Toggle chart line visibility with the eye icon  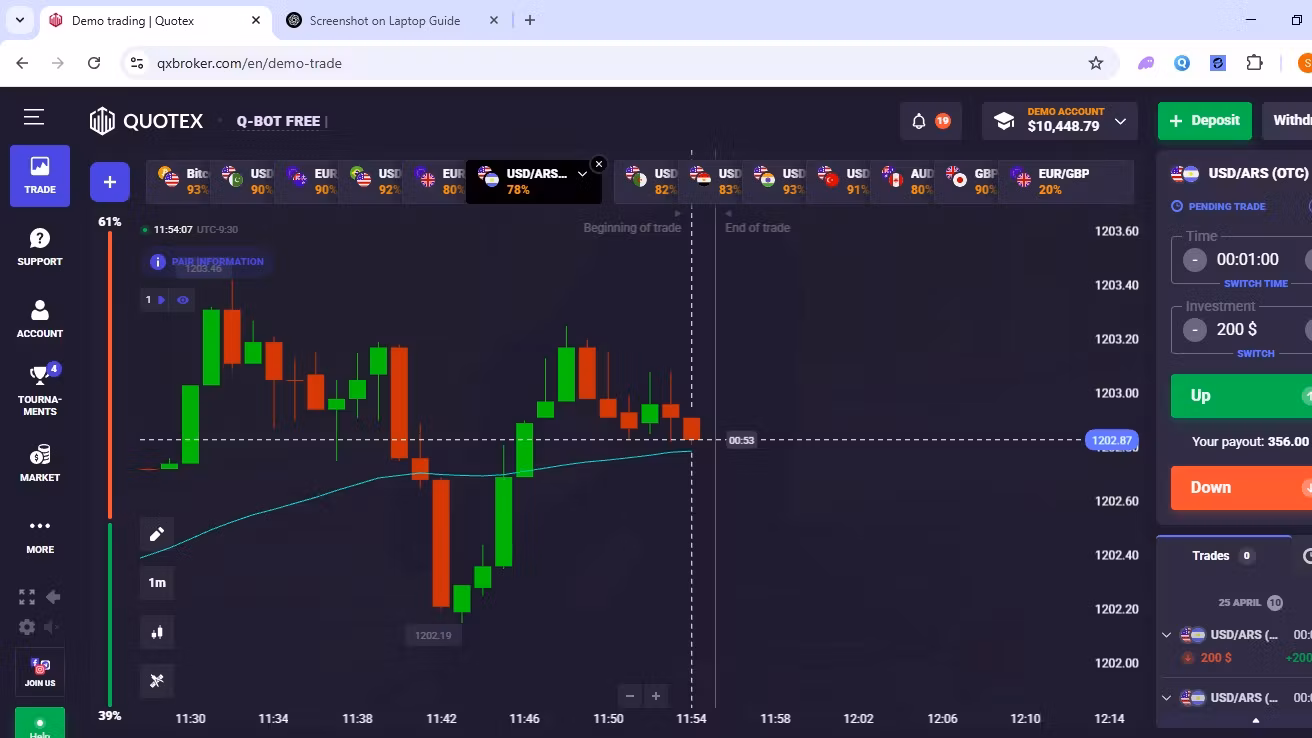click(x=183, y=299)
